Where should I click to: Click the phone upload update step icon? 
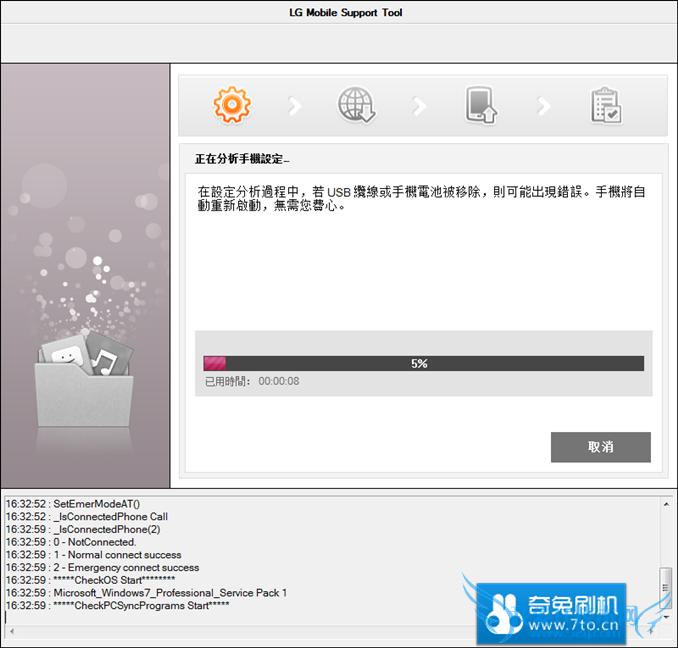click(x=481, y=105)
